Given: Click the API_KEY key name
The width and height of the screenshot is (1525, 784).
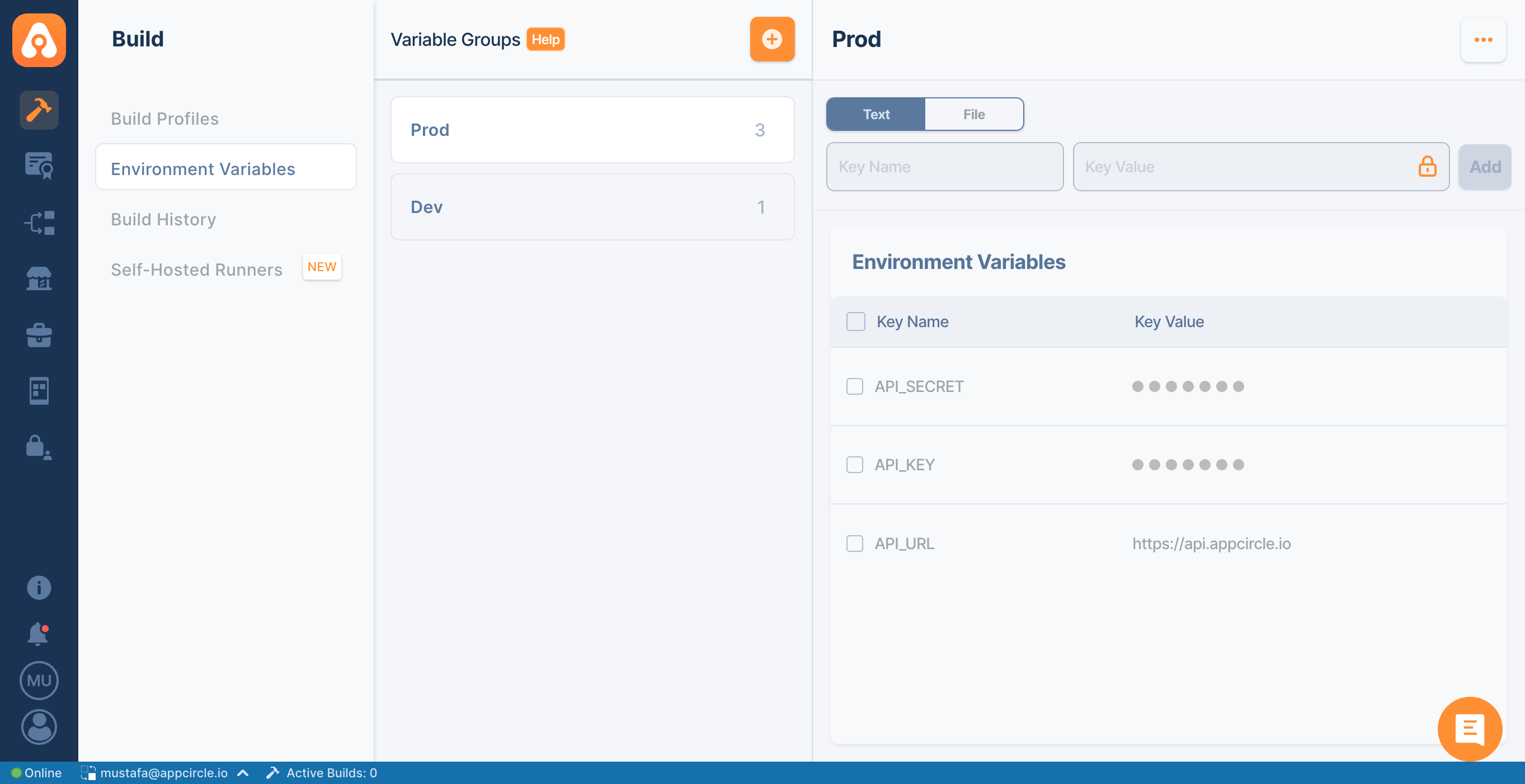Looking at the screenshot, I should (905, 465).
